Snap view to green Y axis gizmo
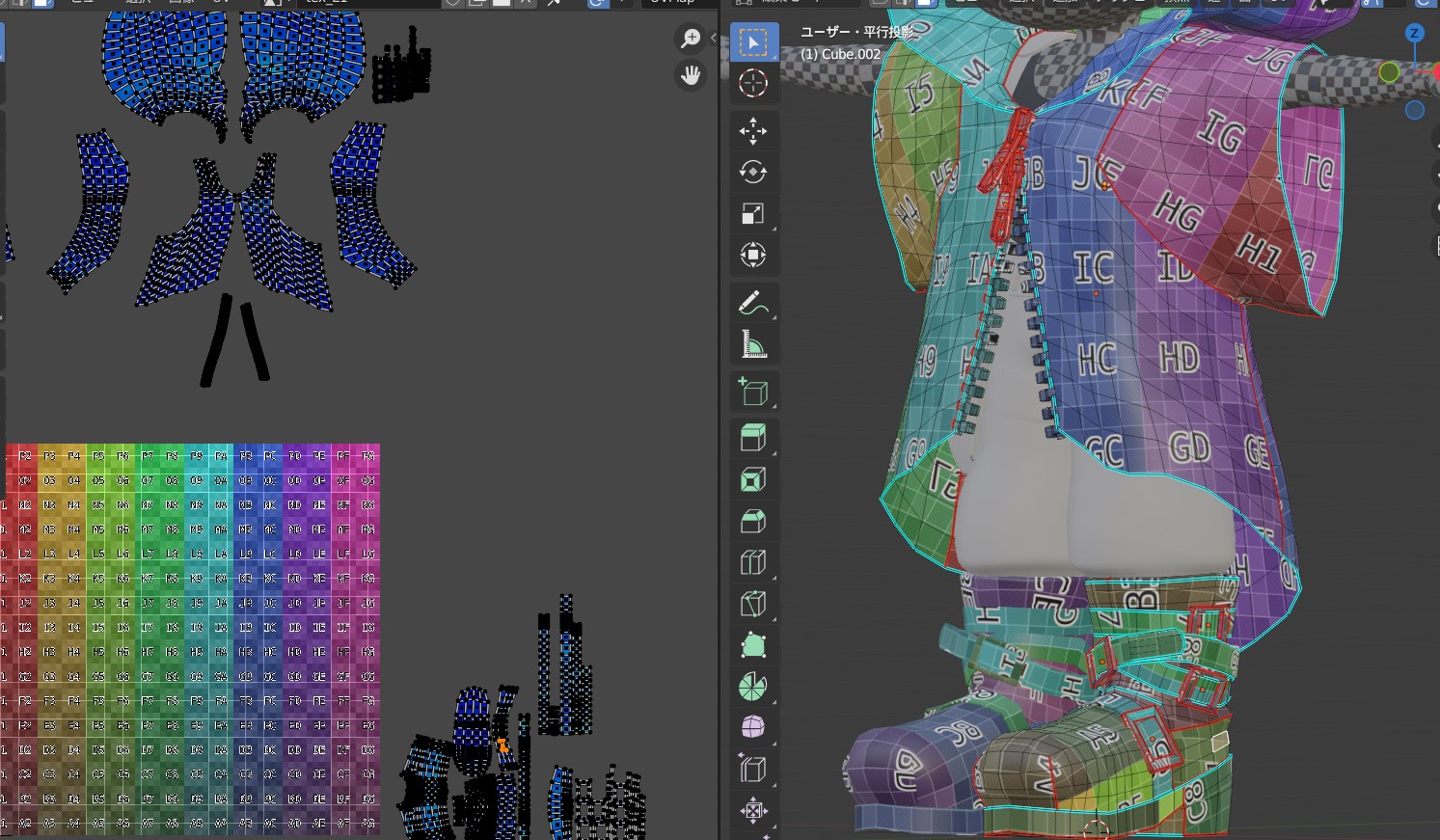 [1389, 72]
